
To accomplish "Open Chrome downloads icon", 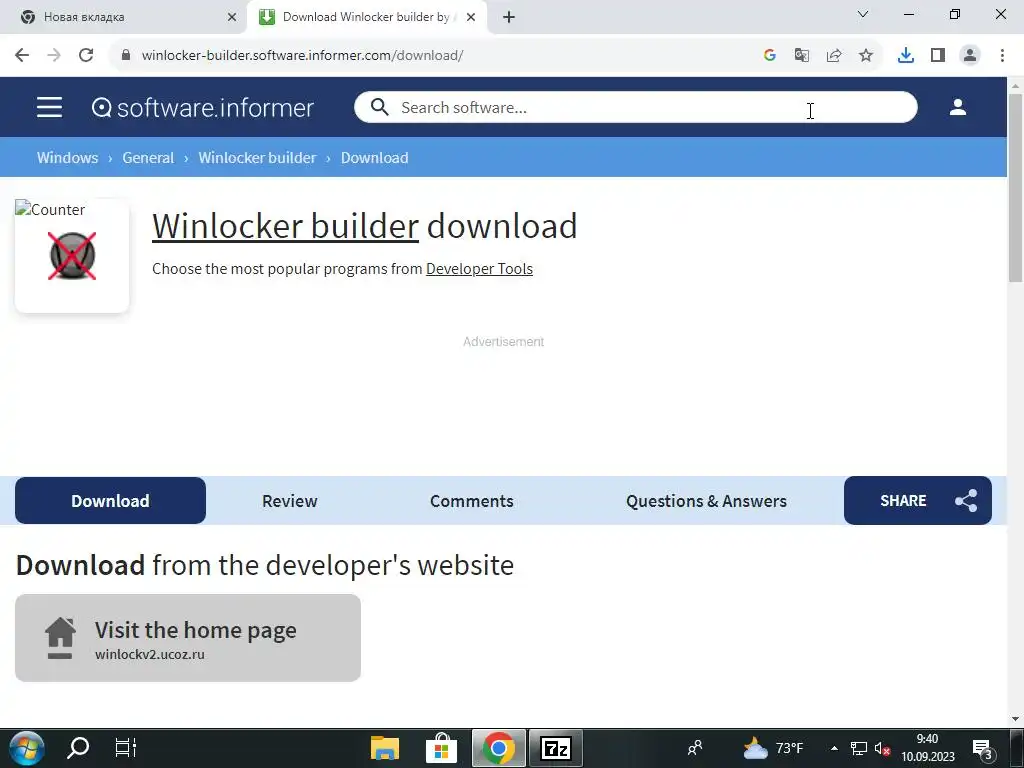I will pos(905,55).
